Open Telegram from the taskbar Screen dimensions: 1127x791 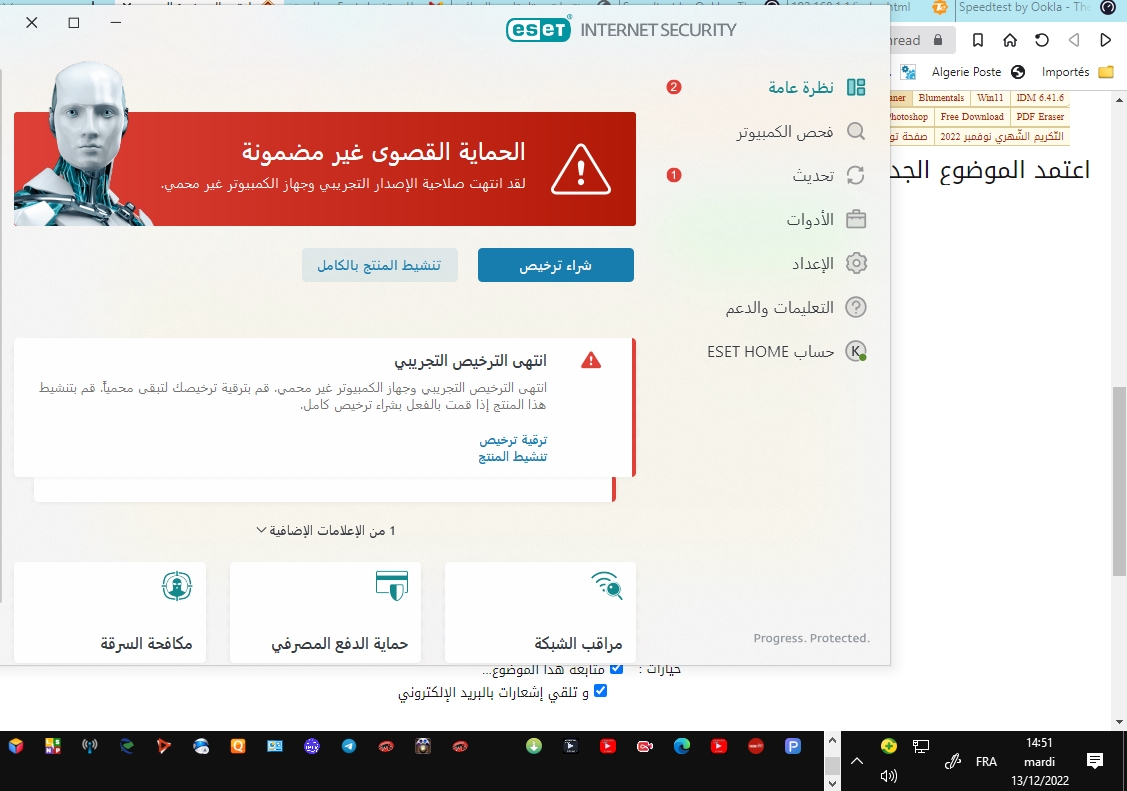tap(349, 746)
